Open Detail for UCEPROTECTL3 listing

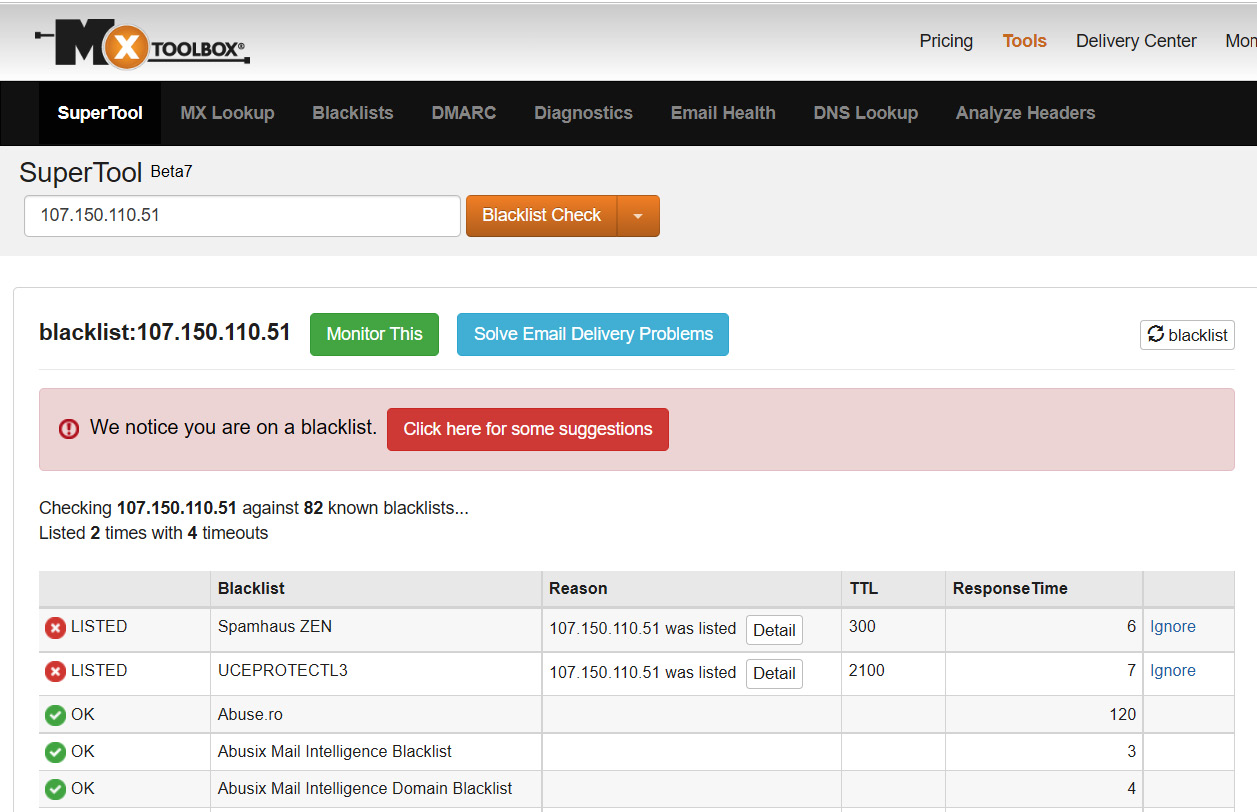(774, 673)
